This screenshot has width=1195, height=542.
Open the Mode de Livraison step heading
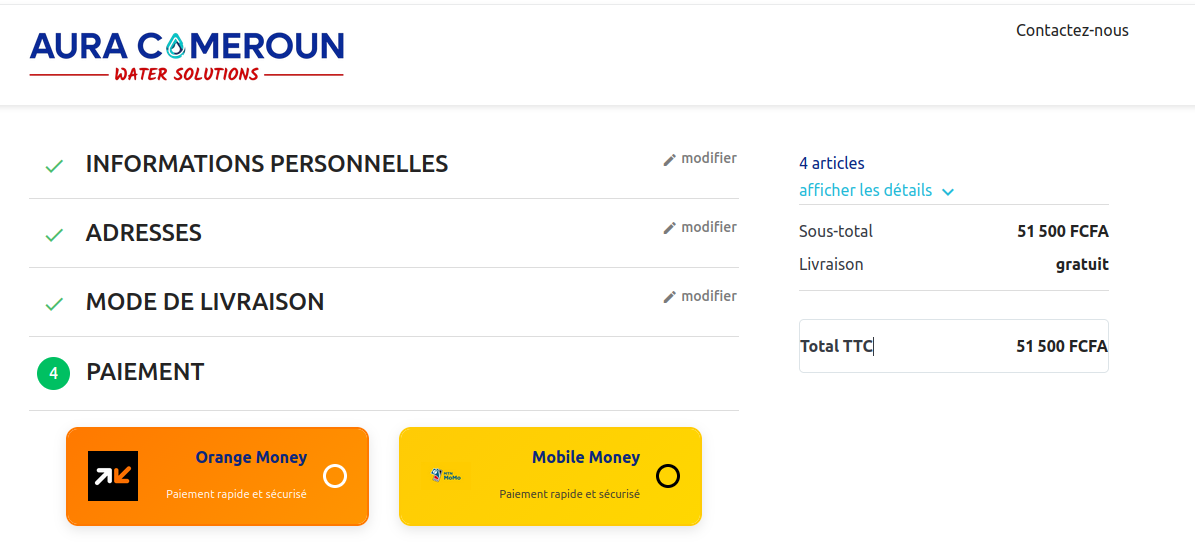coord(205,302)
